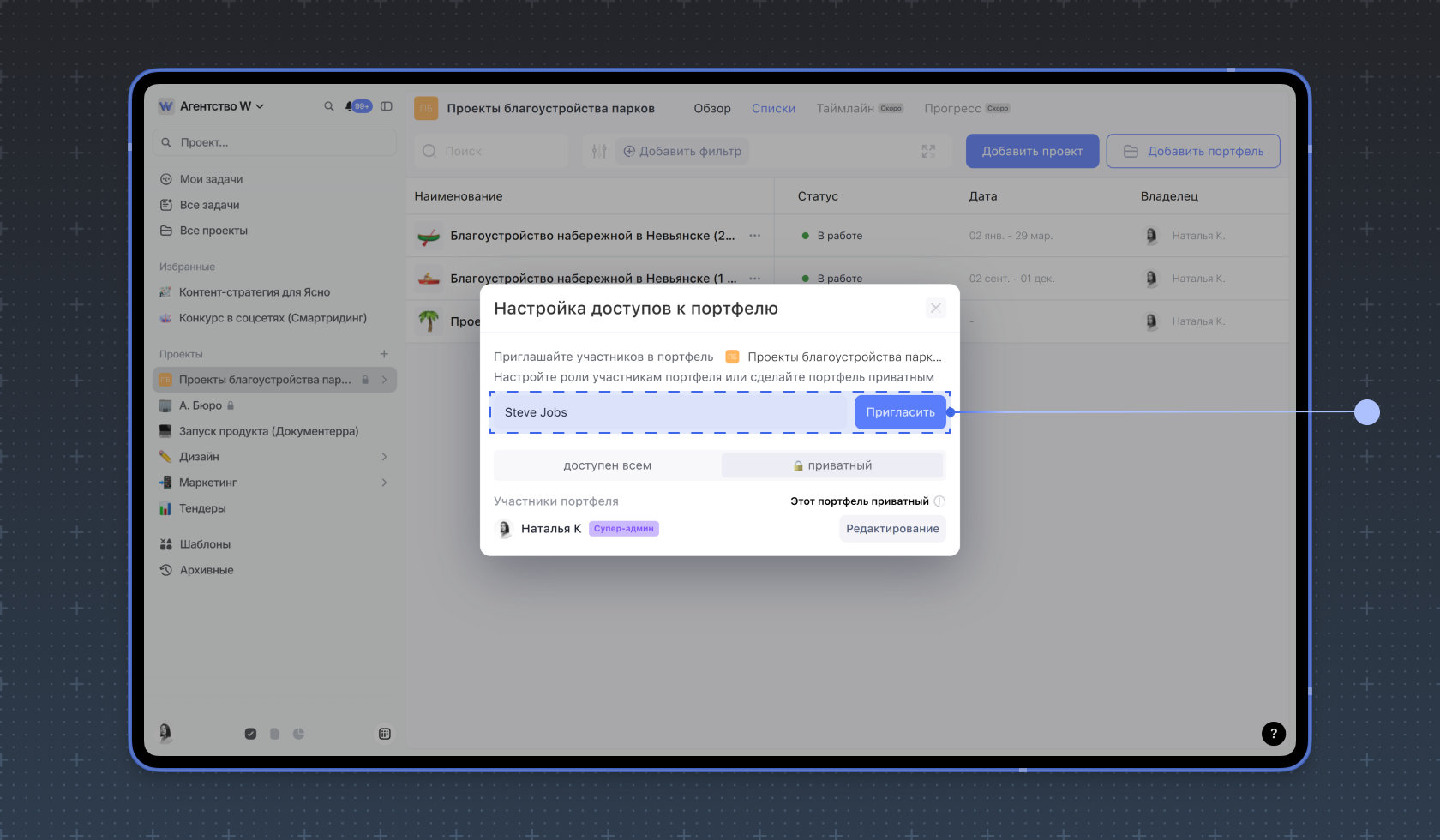Add new project with plus icon
The height and width of the screenshot is (840, 1440).
point(384,354)
